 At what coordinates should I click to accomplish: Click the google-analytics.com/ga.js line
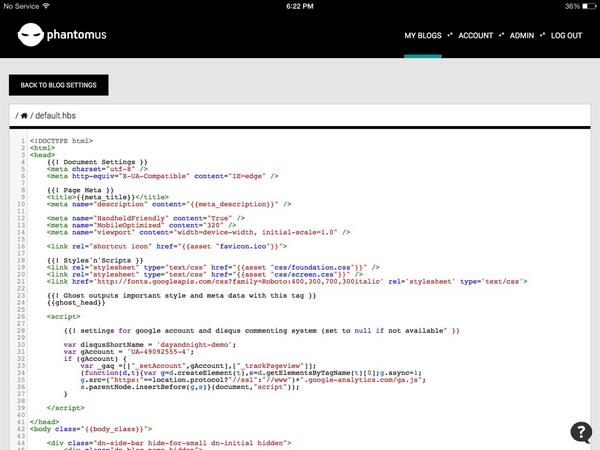tap(253, 380)
